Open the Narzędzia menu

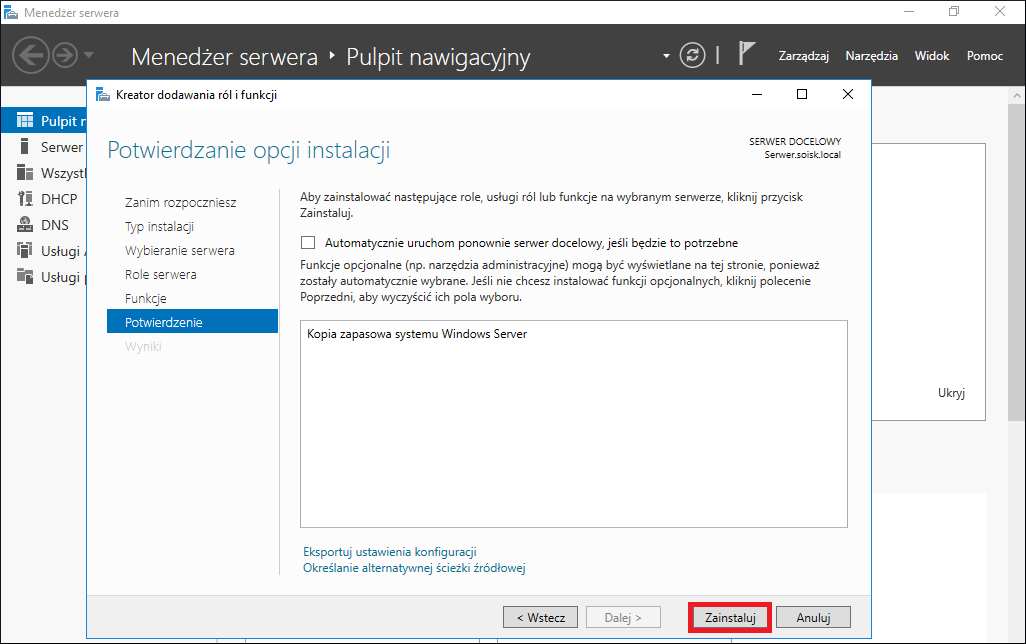[872, 56]
